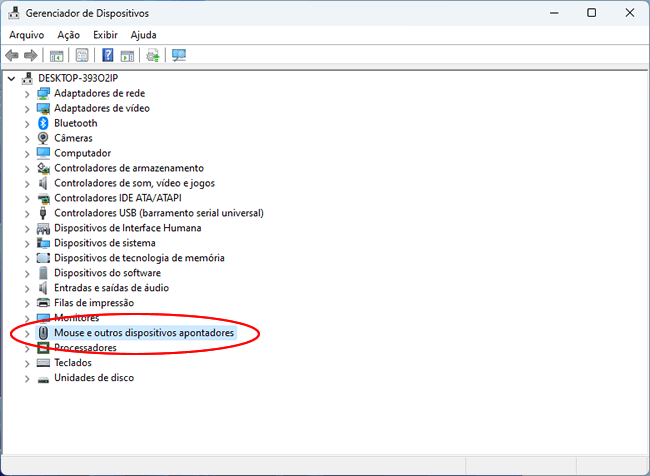The image size is (650, 476).
Task: Open the Ação menu
Action: [68, 35]
